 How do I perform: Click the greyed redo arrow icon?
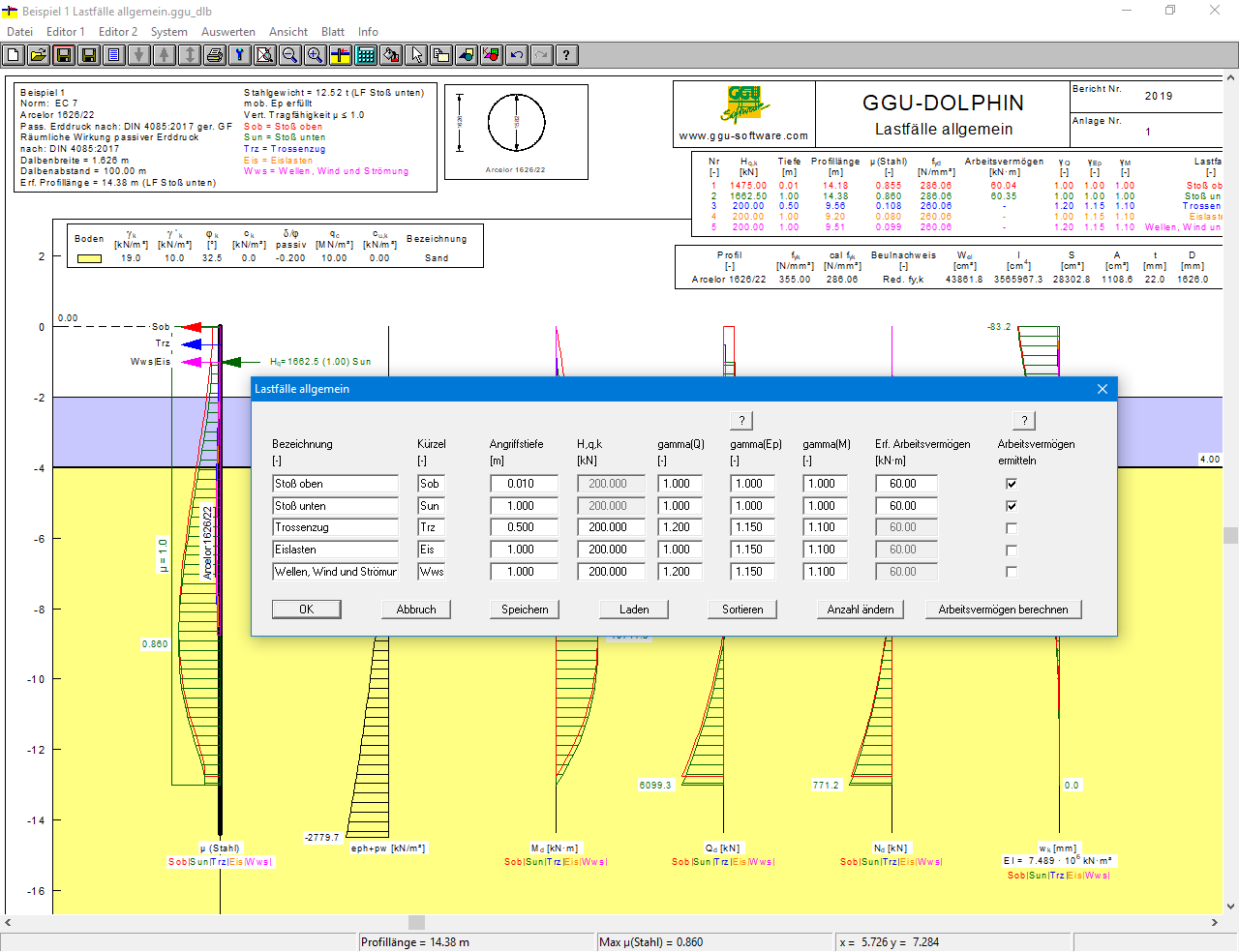(542, 55)
